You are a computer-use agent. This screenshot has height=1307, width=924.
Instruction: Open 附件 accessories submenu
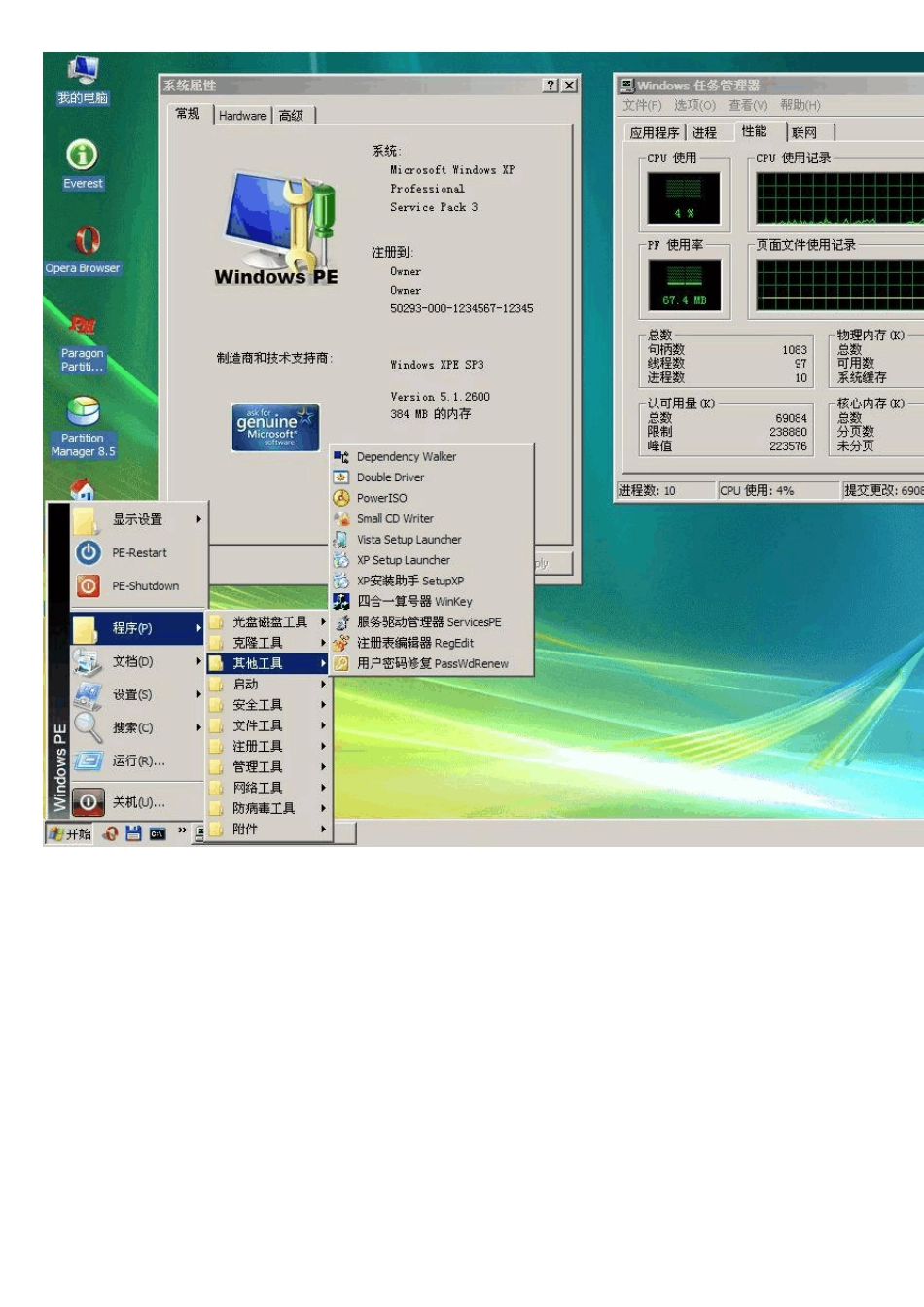tap(268, 829)
